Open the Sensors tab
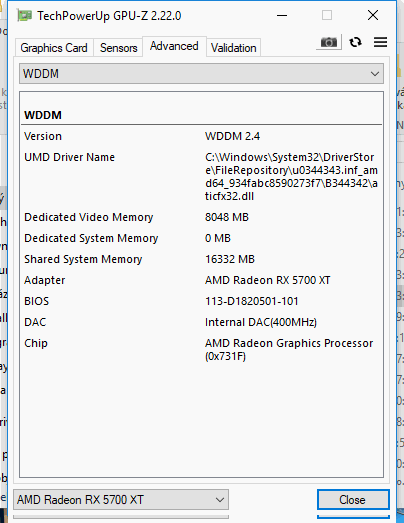 click(x=118, y=48)
